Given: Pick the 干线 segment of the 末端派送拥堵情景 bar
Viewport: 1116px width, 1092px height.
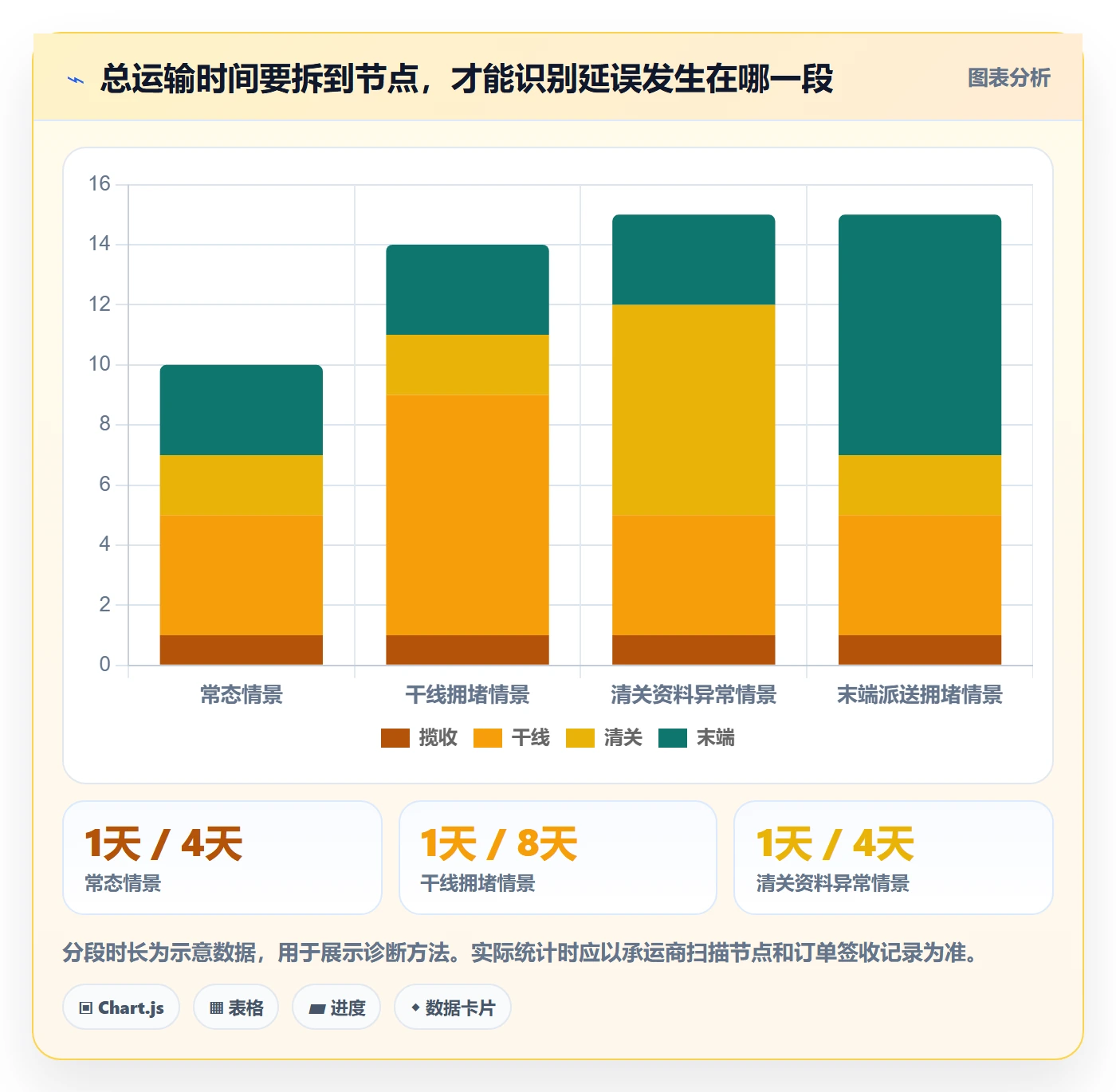Looking at the screenshot, I should pyautogui.click(x=920, y=575).
